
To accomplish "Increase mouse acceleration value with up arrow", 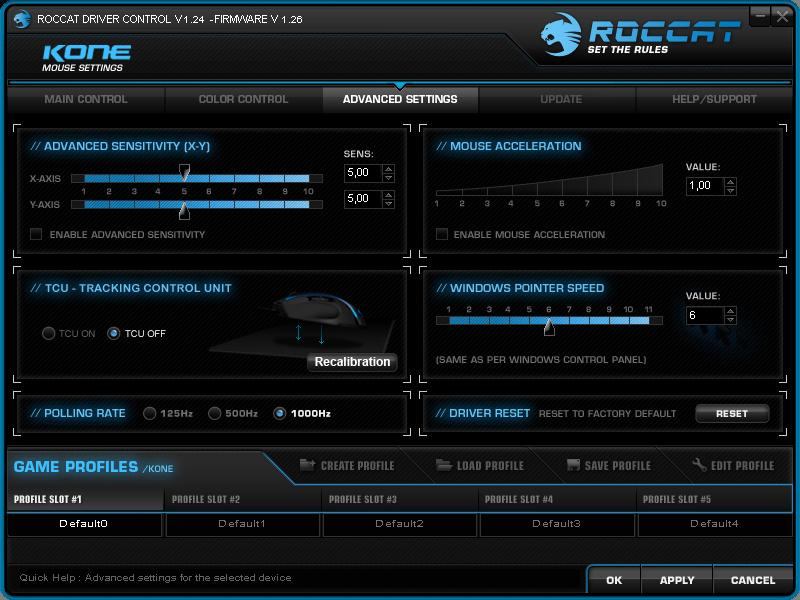I will pos(730,182).
